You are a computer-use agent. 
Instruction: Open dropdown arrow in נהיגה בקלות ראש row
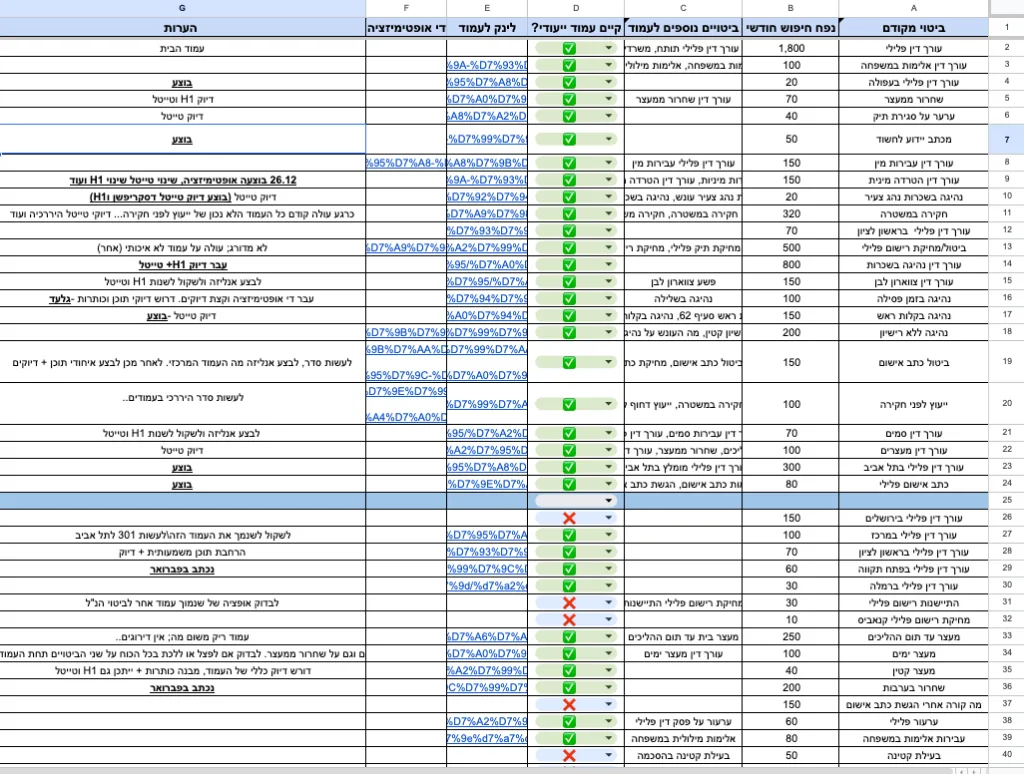click(609, 316)
